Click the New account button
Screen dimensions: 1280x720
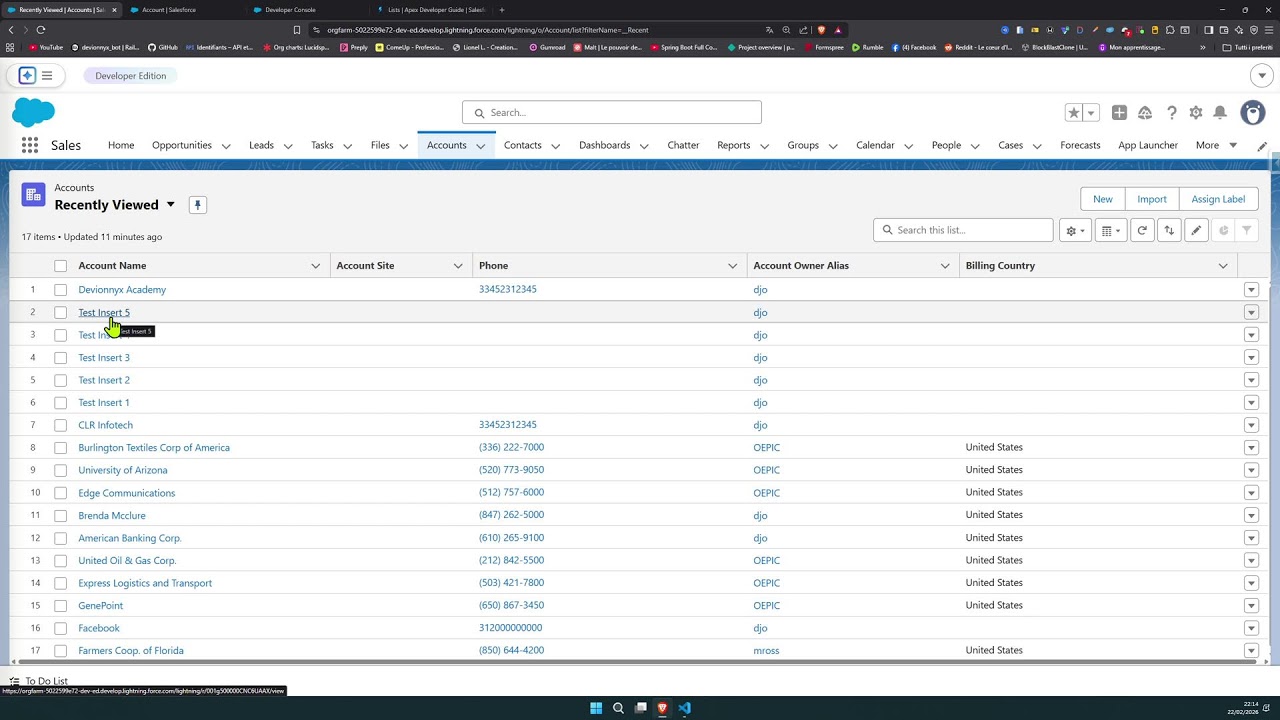(1103, 199)
